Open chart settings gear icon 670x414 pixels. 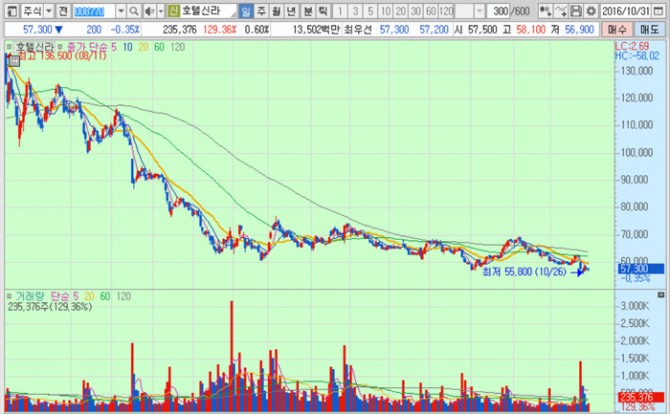click(x=591, y=11)
